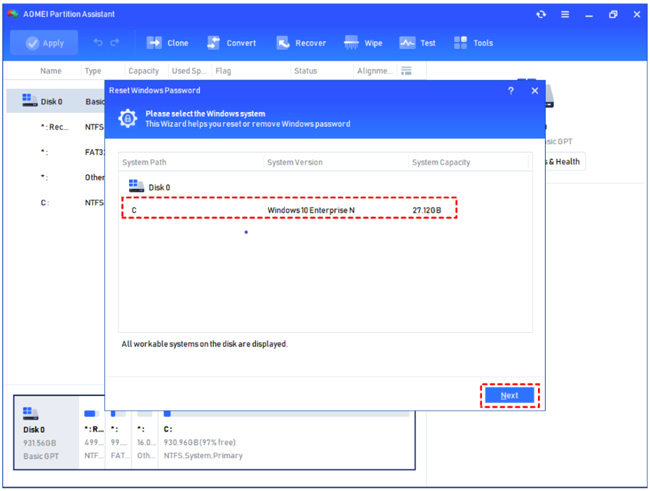Screen dimensions: 650x491
Task: Click the Status column header
Action: click(x=306, y=71)
